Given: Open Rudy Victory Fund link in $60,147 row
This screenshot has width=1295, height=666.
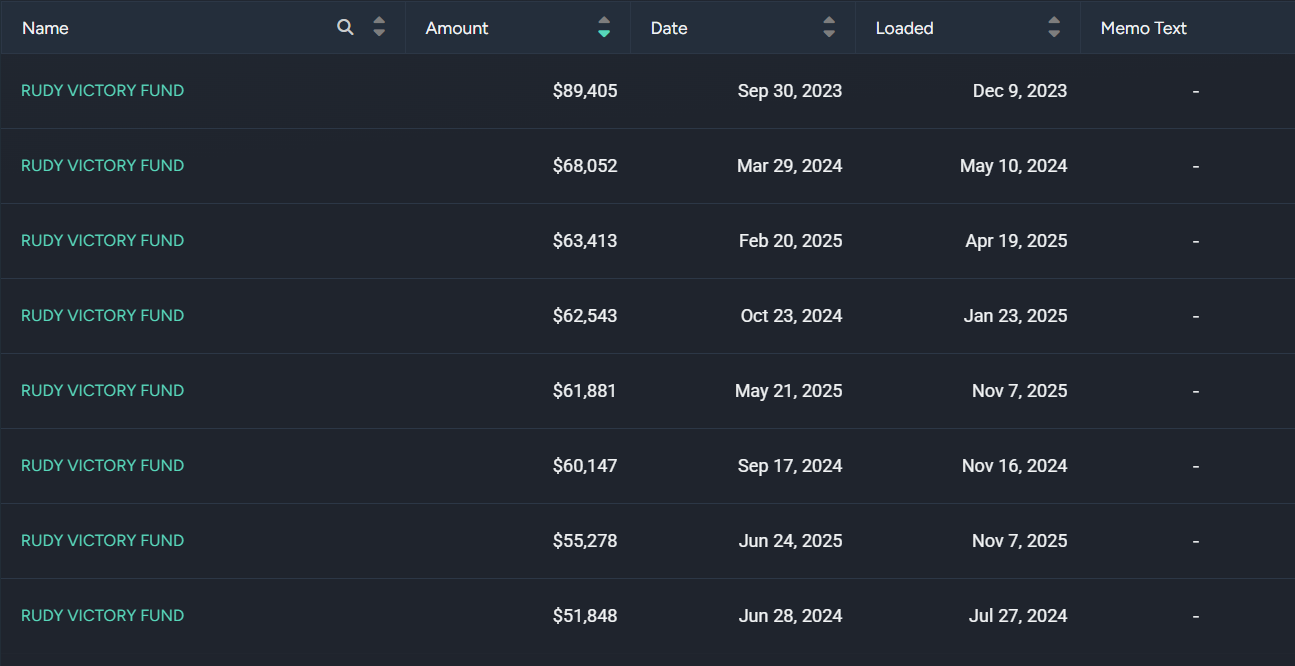Looking at the screenshot, I should pyautogui.click(x=103, y=466).
